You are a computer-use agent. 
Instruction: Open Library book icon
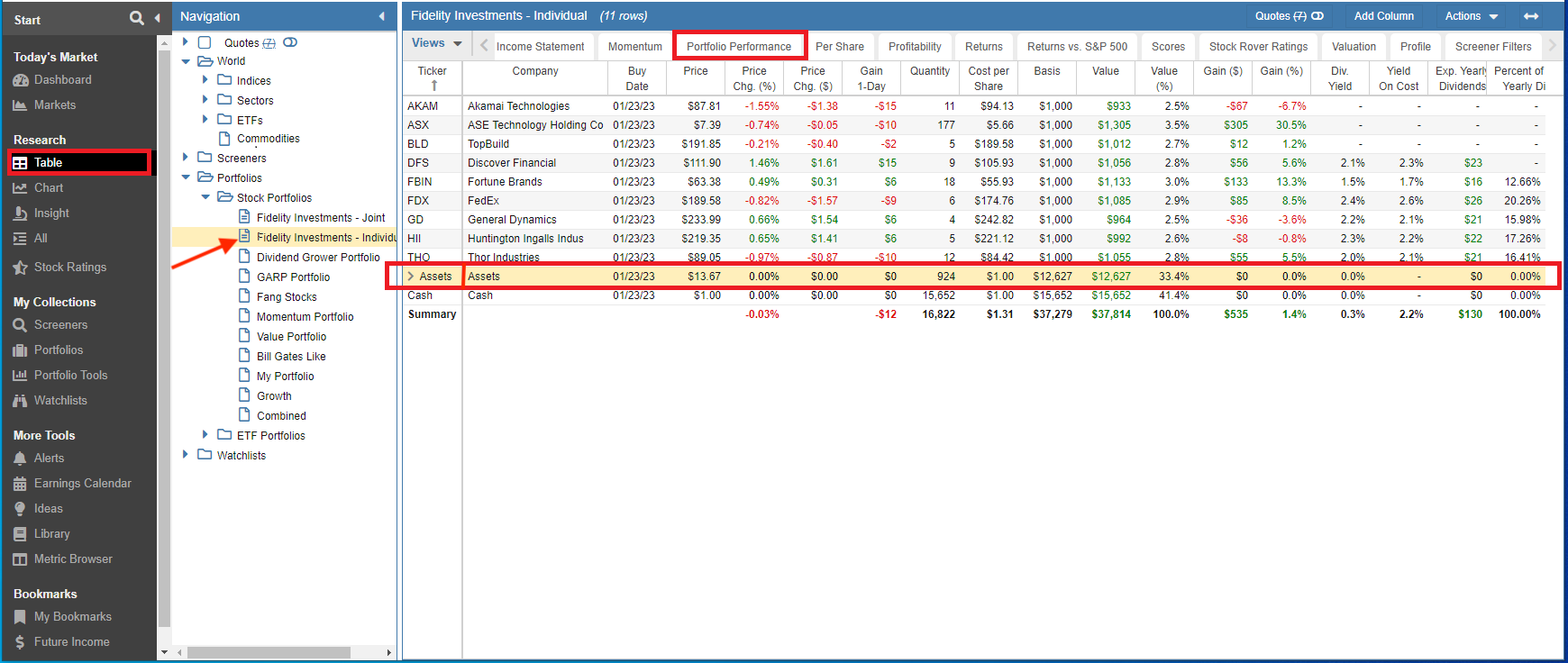click(x=20, y=534)
